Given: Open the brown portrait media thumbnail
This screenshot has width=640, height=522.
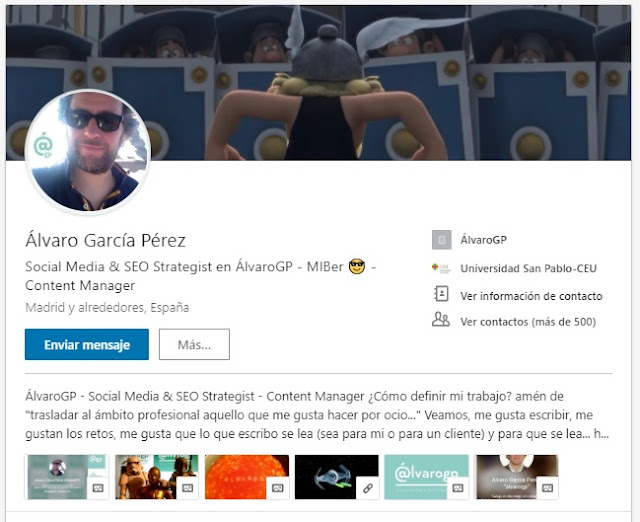Looking at the screenshot, I should tap(517, 477).
